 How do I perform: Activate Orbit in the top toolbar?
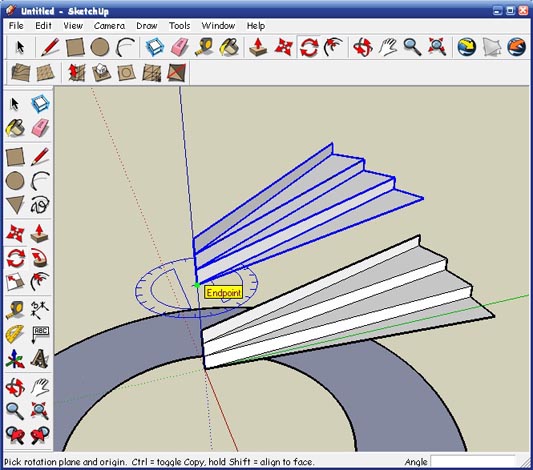click(362, 47)
